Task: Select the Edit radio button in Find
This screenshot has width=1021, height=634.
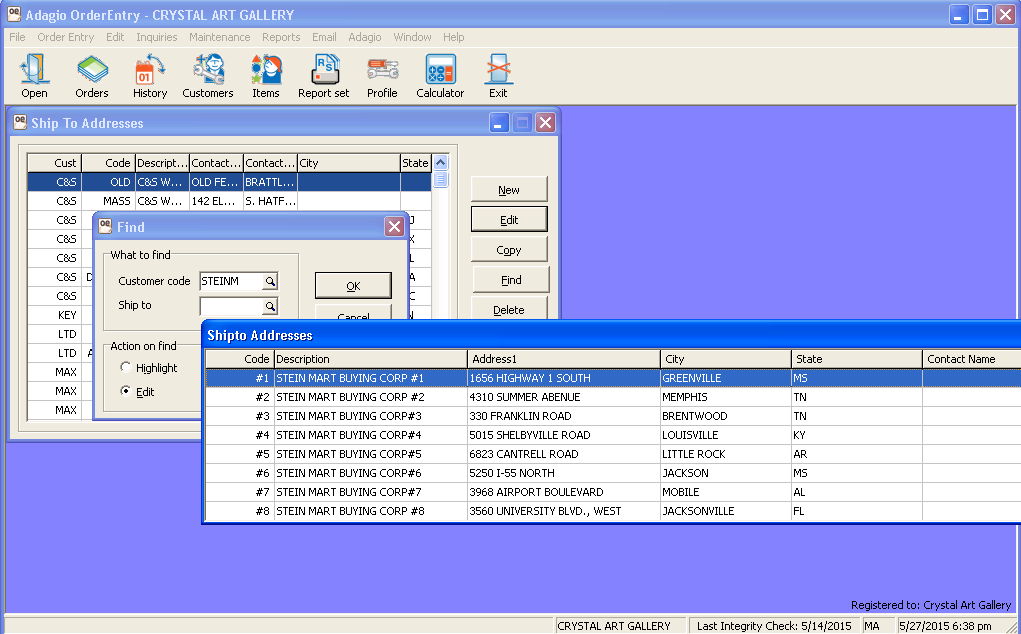Action: click(x=126, y=392)
